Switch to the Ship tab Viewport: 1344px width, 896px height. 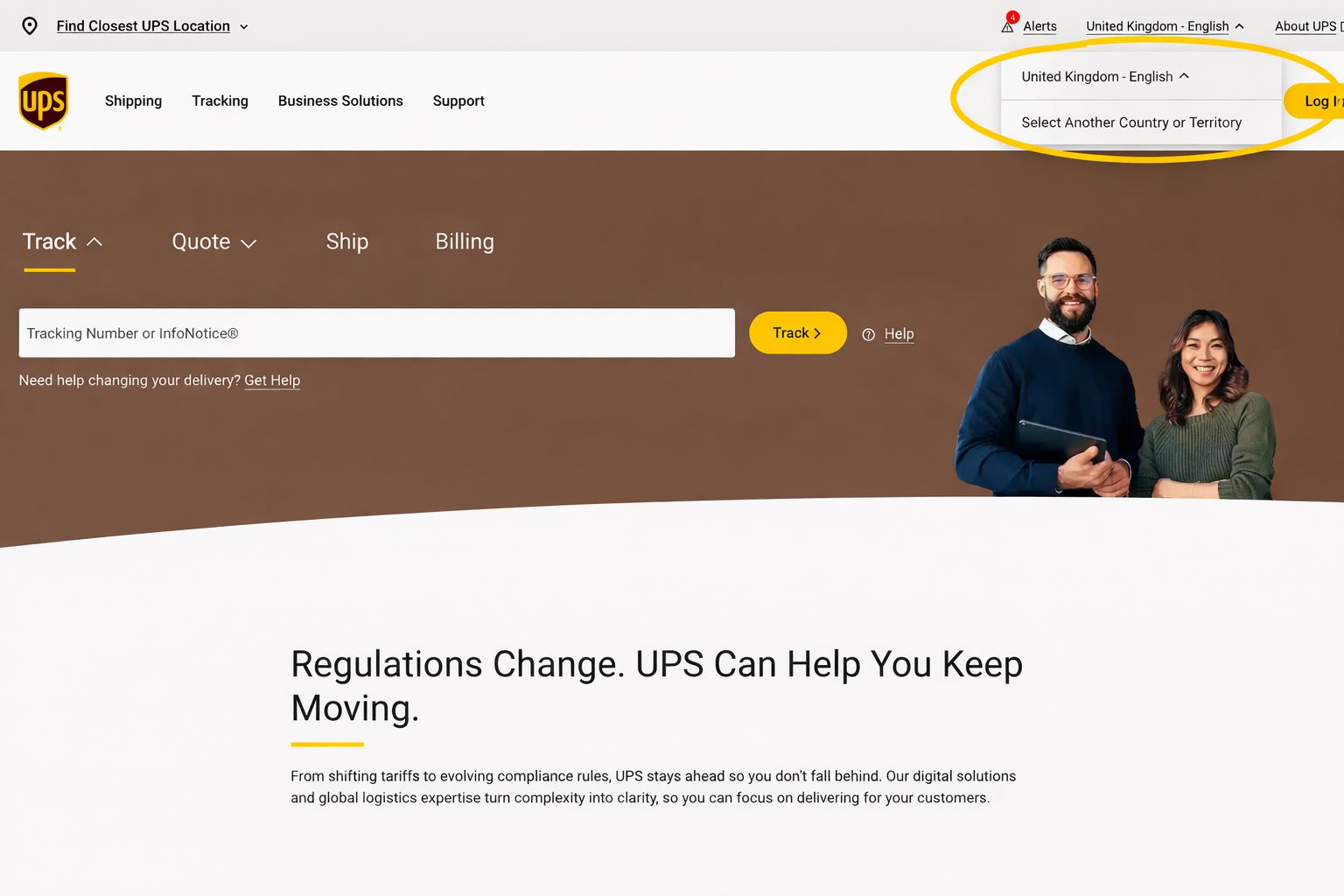tap(346, 241)
